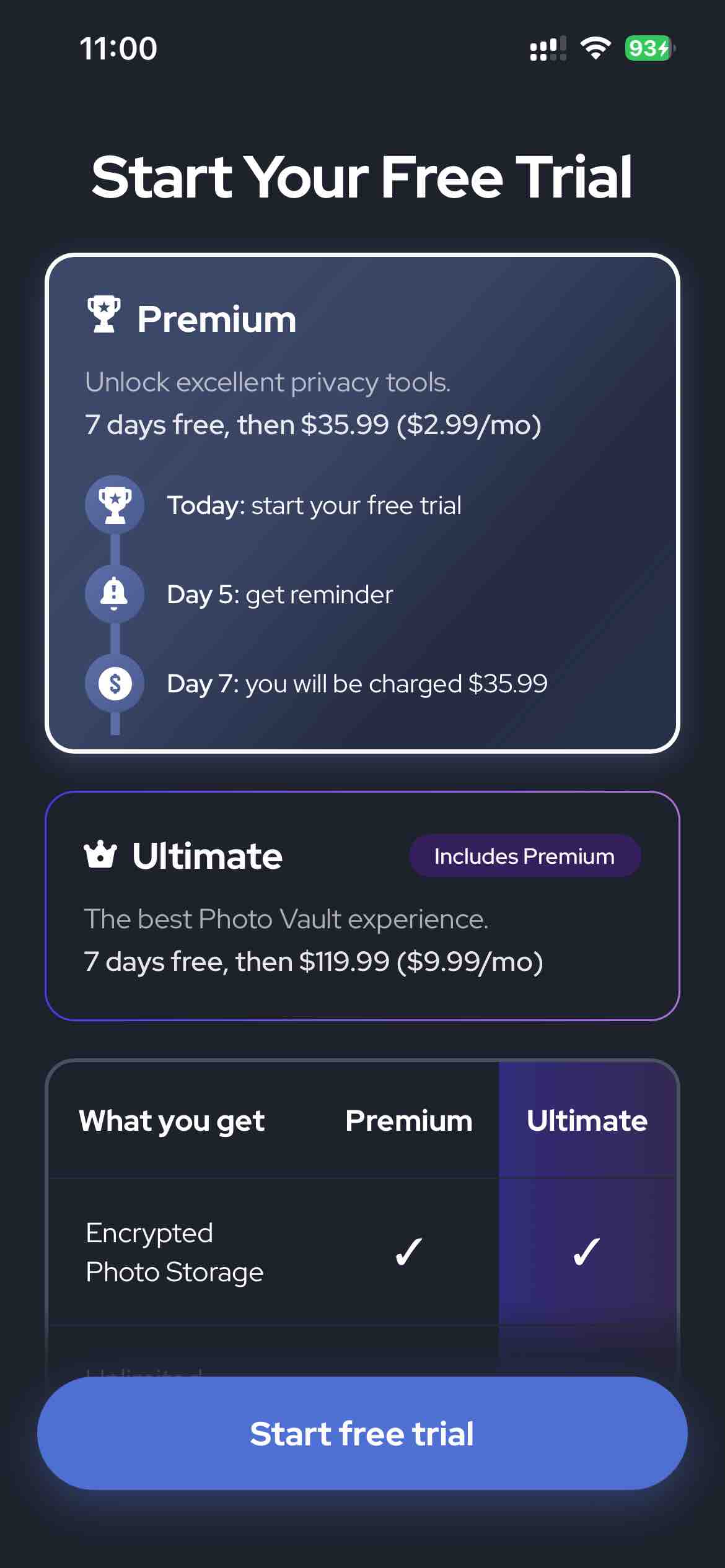Tap the Premium trophy icon in plan header

pos(104,315)
